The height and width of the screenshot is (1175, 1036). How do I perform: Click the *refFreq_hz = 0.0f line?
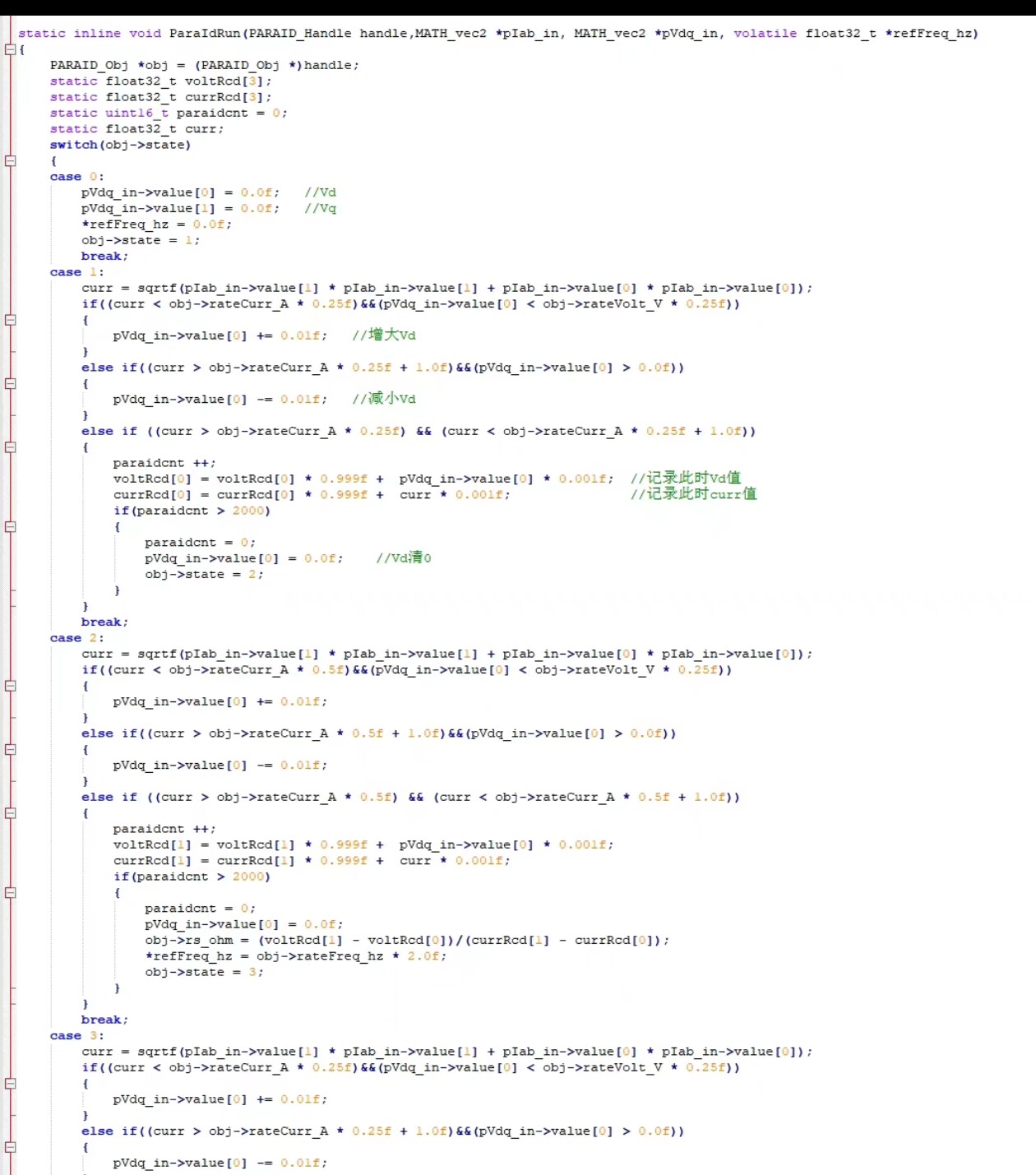pyautogui.click(x=156, y=224)
